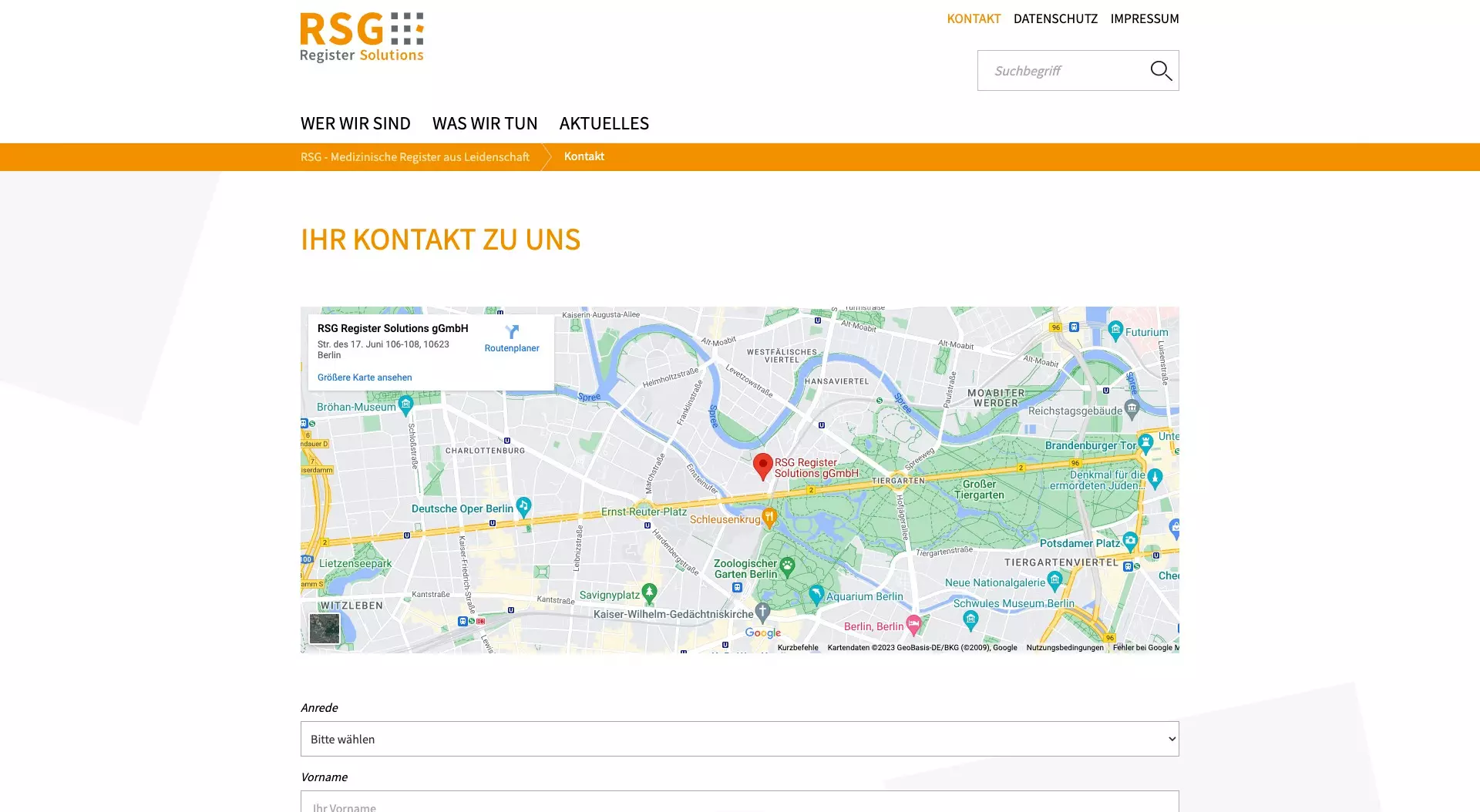Click the Bröhan-Museum marker icon
Screen dimensions: 1480x812
click(x=406, y=404)
